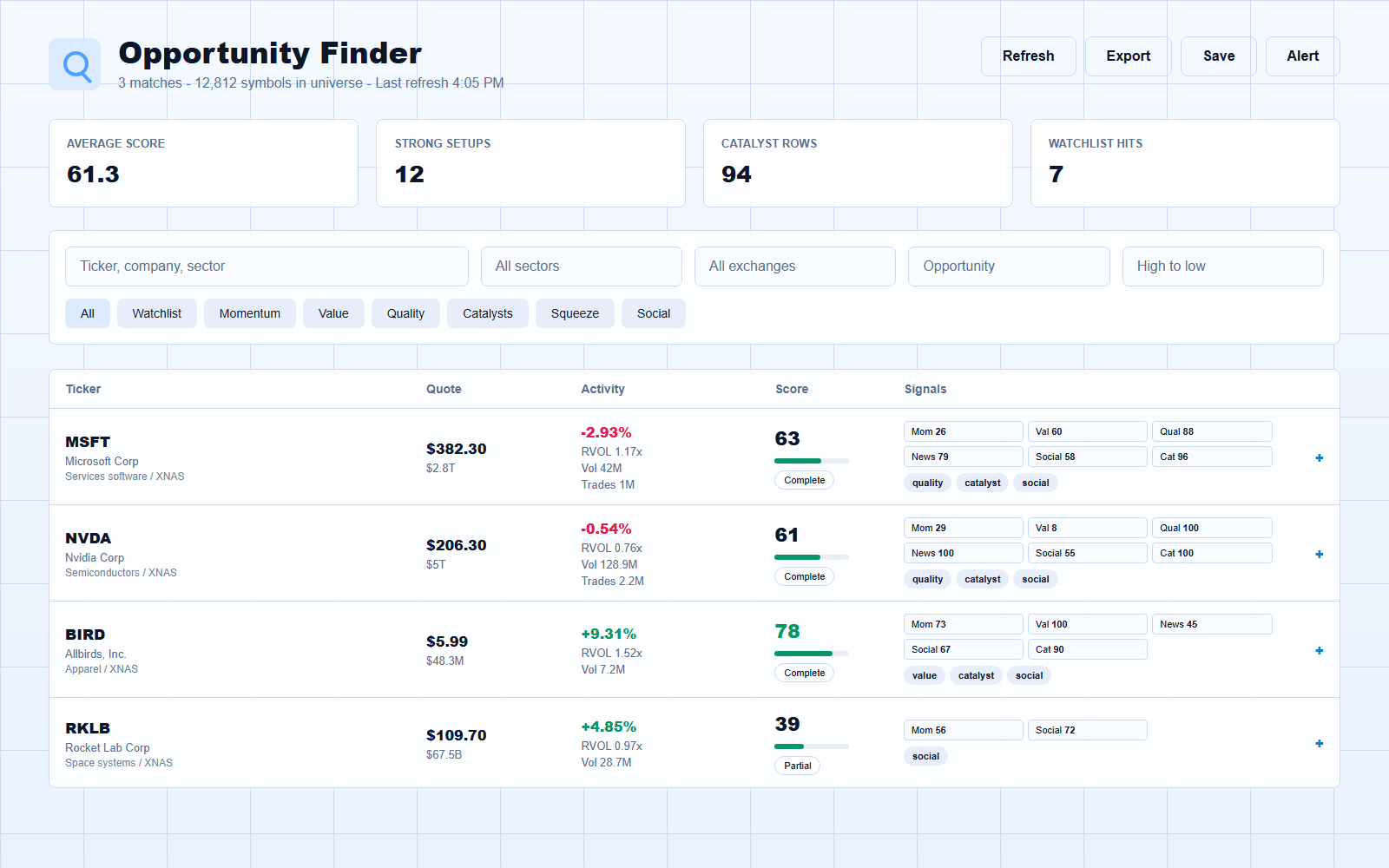Click the Partial badge in RKLB row

click(797, 766)
